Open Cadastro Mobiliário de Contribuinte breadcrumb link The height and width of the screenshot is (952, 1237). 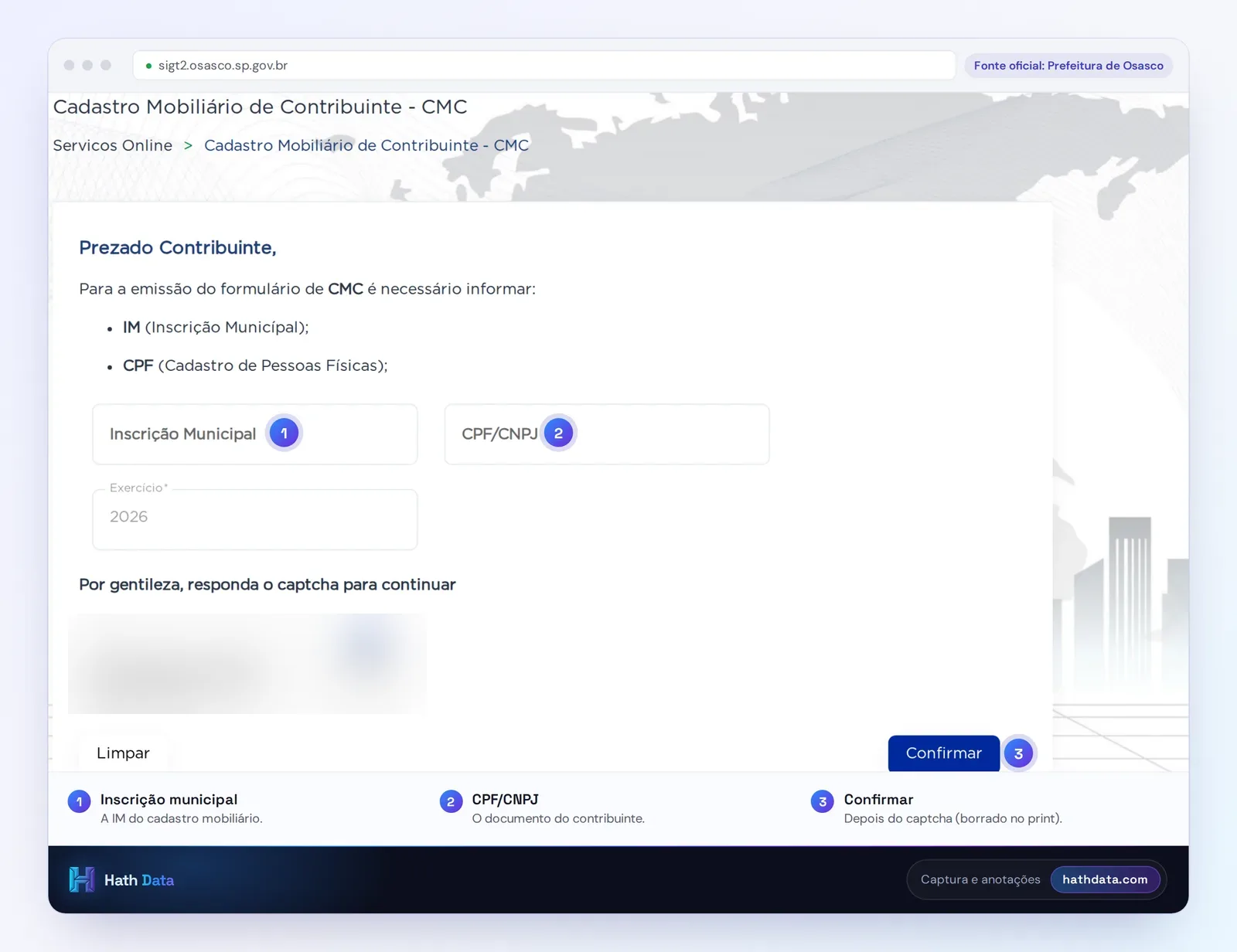click(366, 145)
